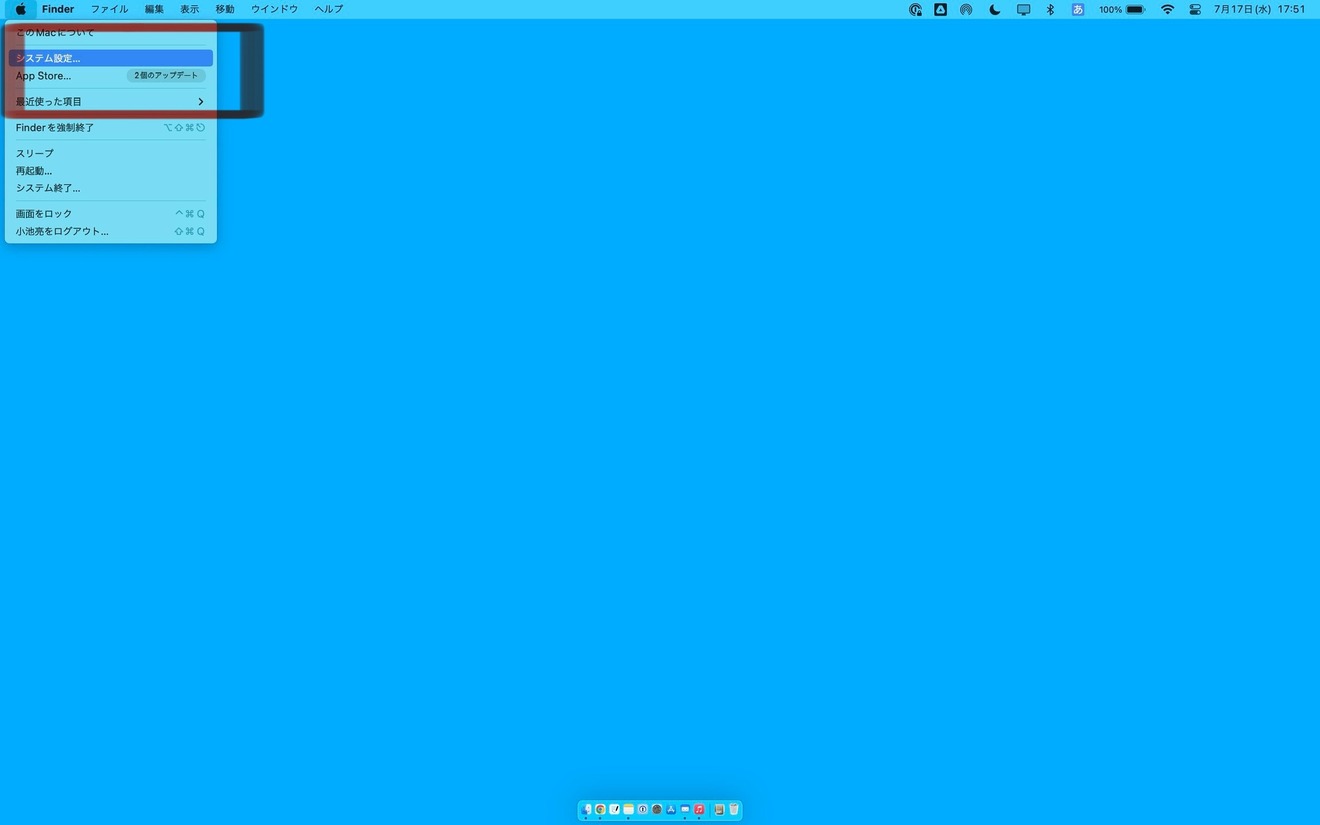Image resolution: width=1320 pixels, height=825 pixels.
Task: Select App Store... in the Apple menu
Action: point(110,76)
